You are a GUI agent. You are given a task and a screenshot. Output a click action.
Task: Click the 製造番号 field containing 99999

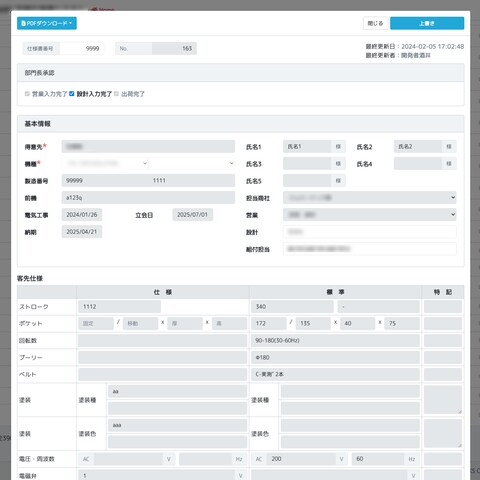pos(105,180)
